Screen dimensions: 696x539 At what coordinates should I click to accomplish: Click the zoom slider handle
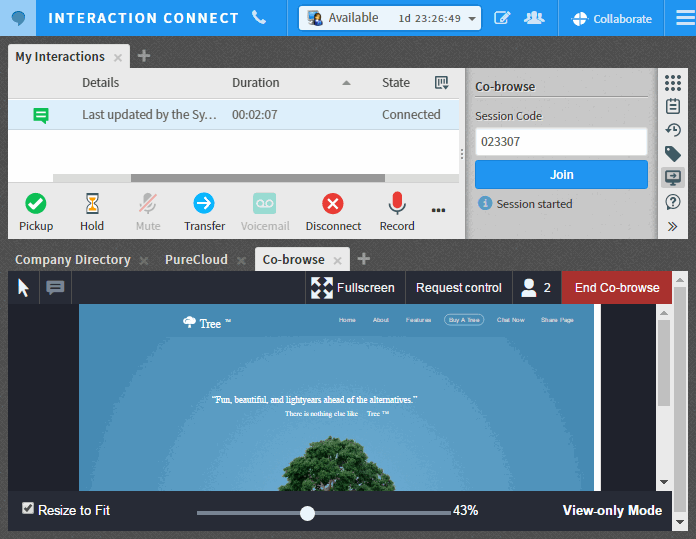(308, 513)
